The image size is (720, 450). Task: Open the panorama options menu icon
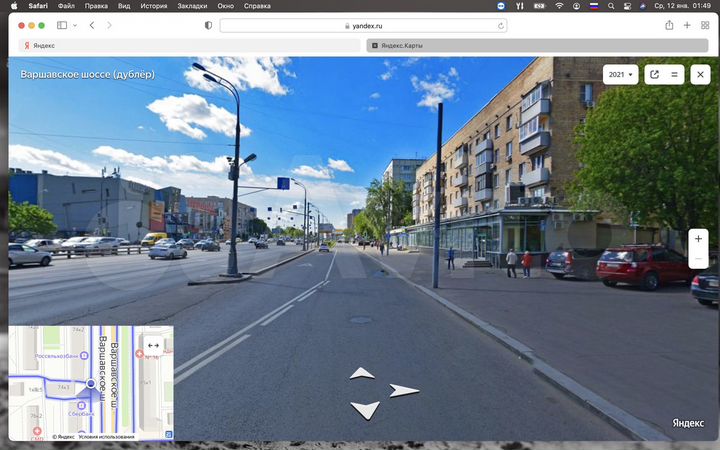(x=675, y=74)
